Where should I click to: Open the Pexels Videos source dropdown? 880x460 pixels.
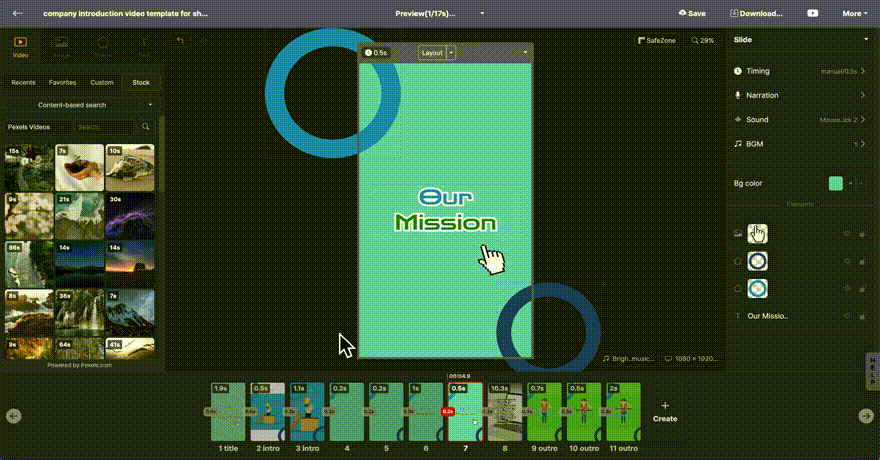[38, 127]
